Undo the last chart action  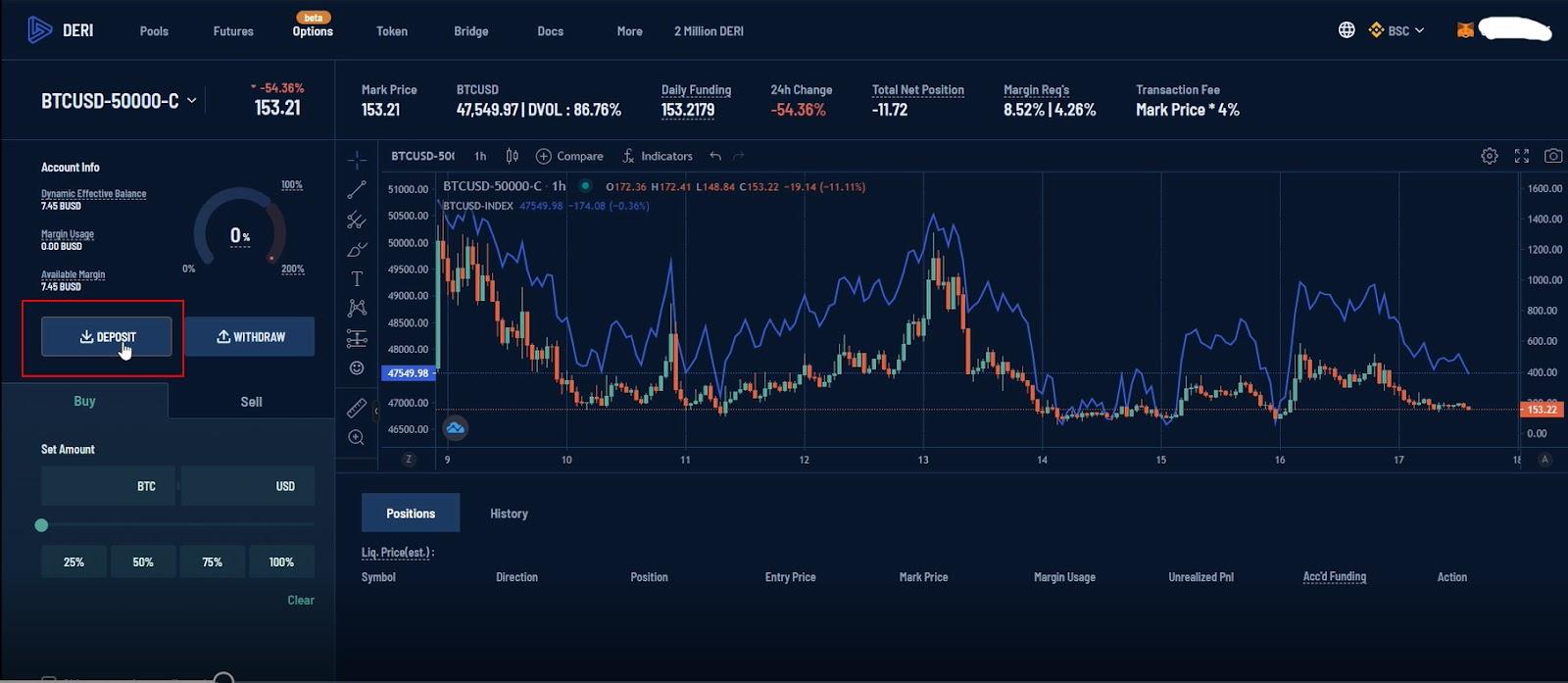click(715, 156)
